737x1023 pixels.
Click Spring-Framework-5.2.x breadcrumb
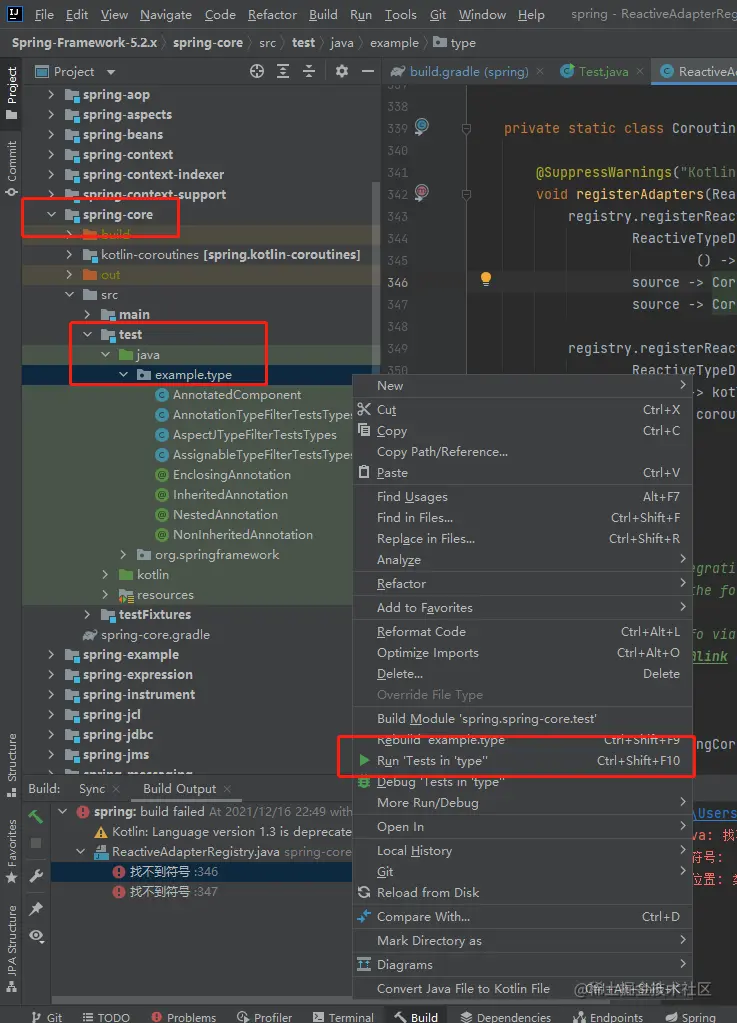tap(84, 43)
